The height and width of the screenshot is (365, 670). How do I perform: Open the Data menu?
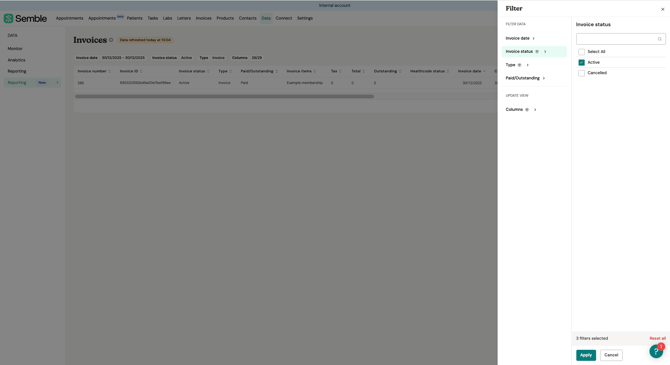coord(266,18)
